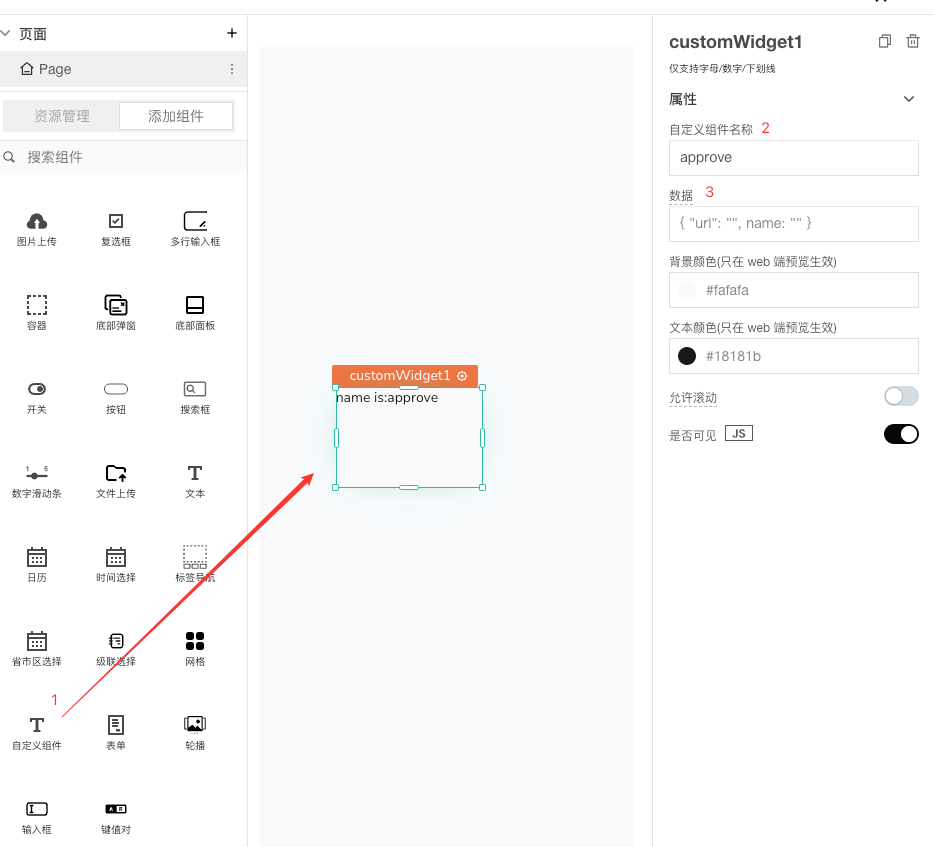Turn off the 是否可见 visibility toggle
The image size is (934, 847).
(x=901, y=434)
